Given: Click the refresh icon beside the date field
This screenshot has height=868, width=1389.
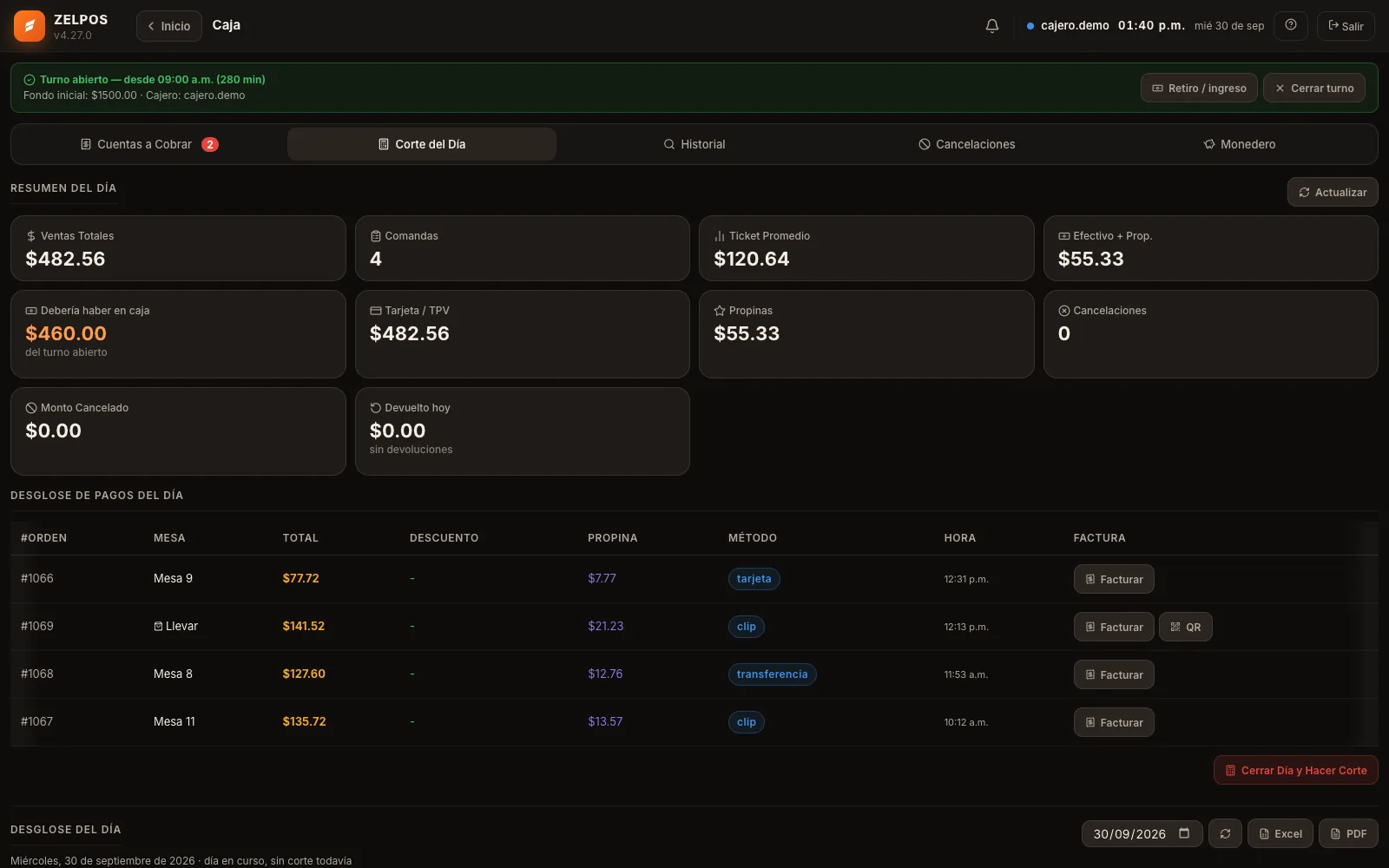Looking at the screenshot, I should click(1225, 833).
